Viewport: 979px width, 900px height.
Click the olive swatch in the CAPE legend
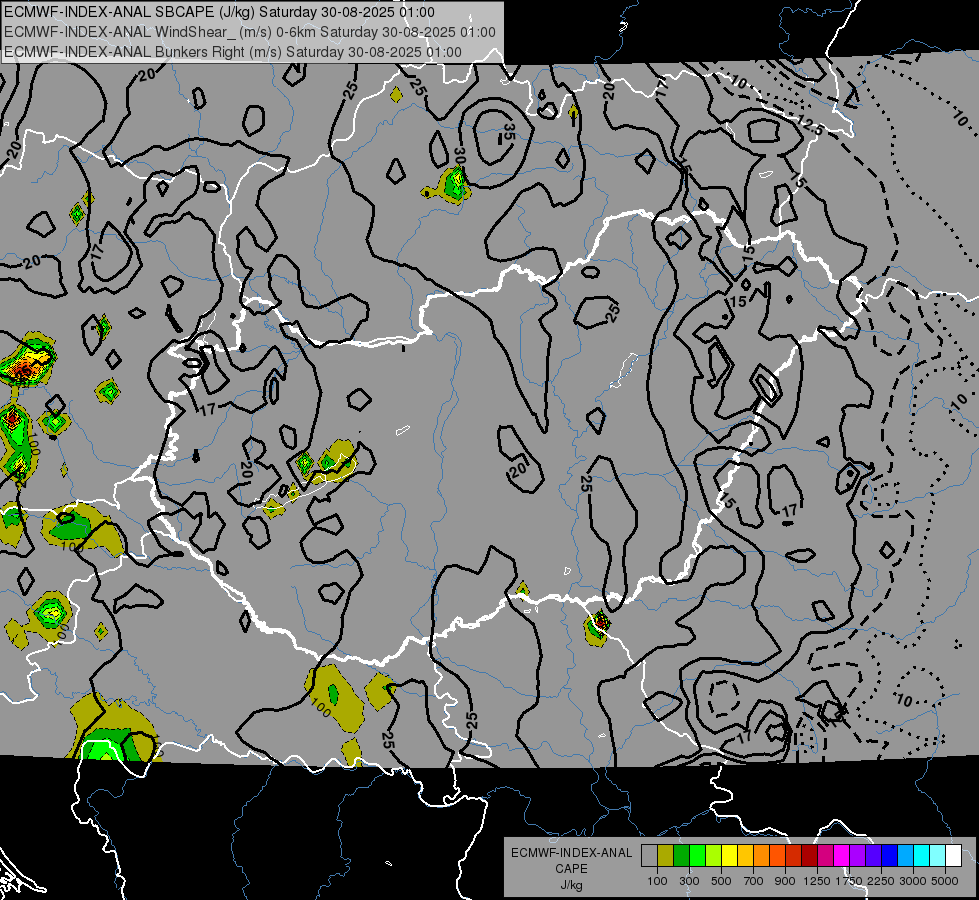[x=666, y=856]
